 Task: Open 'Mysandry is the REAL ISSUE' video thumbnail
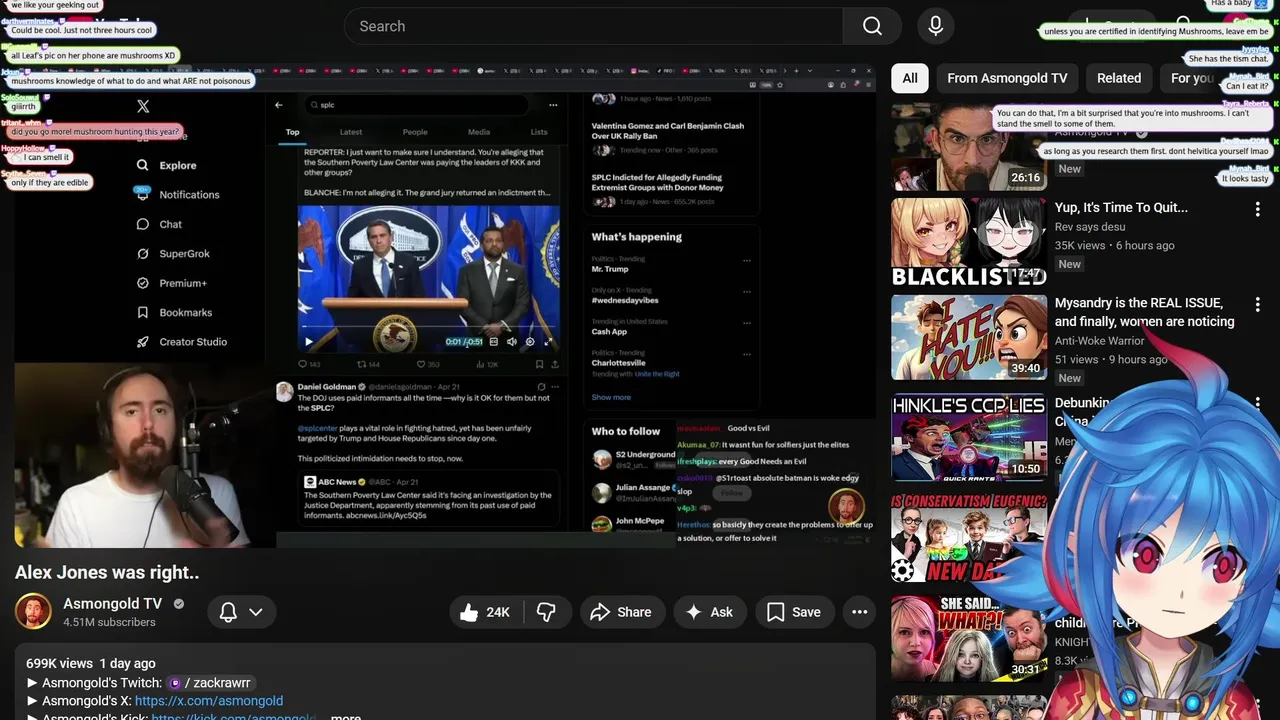969,337
